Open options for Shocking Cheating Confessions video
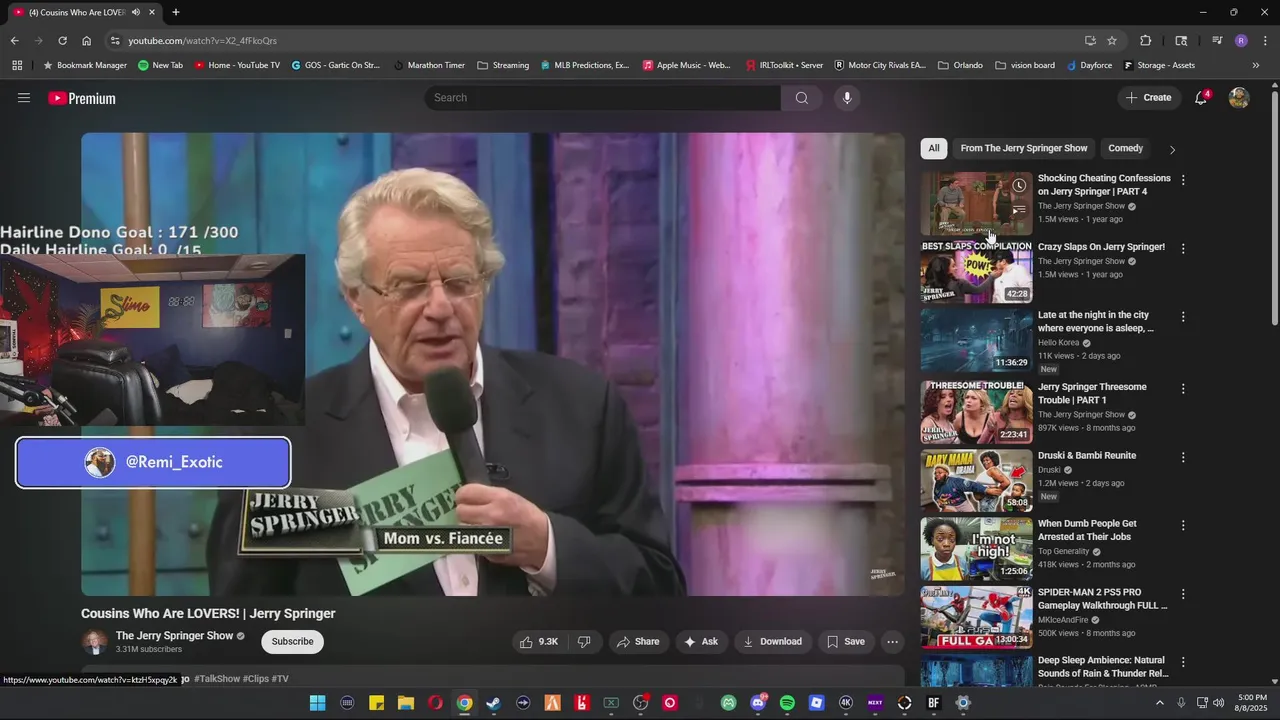 1183,180
